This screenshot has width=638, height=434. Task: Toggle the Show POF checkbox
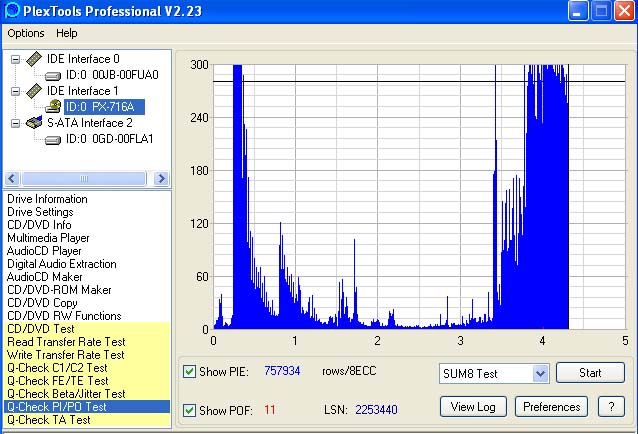(x=189, y=410)
